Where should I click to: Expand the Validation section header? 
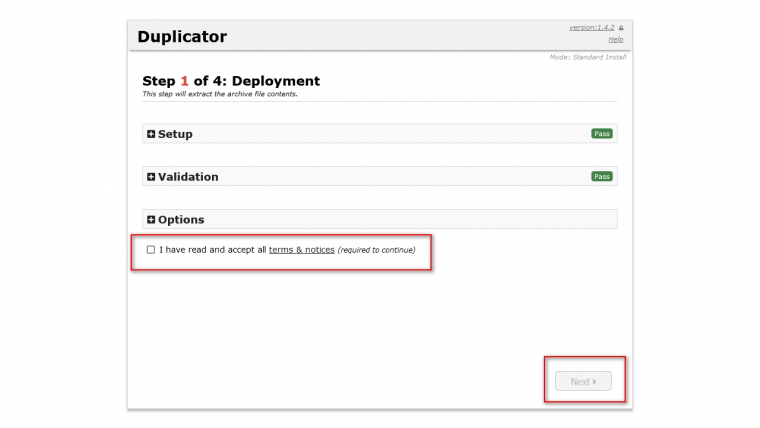188,177
